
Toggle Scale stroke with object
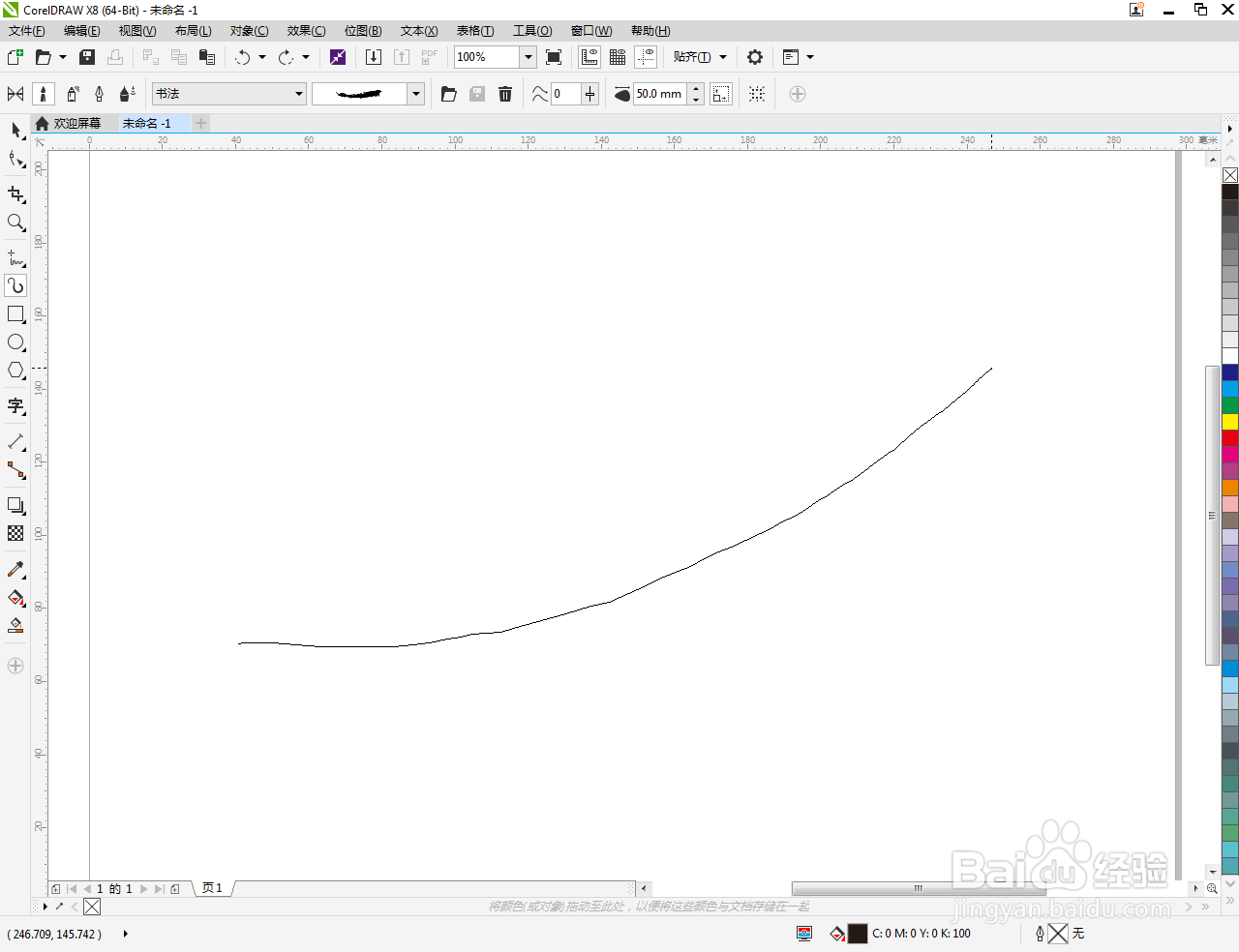(721, 94)
